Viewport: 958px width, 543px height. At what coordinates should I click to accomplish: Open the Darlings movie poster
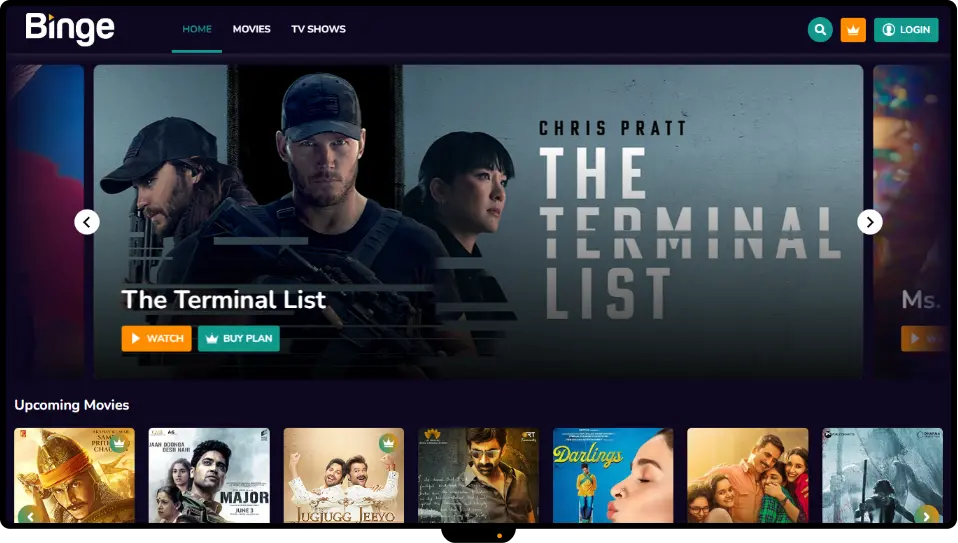pyautogui.click(x=613, y=475)
